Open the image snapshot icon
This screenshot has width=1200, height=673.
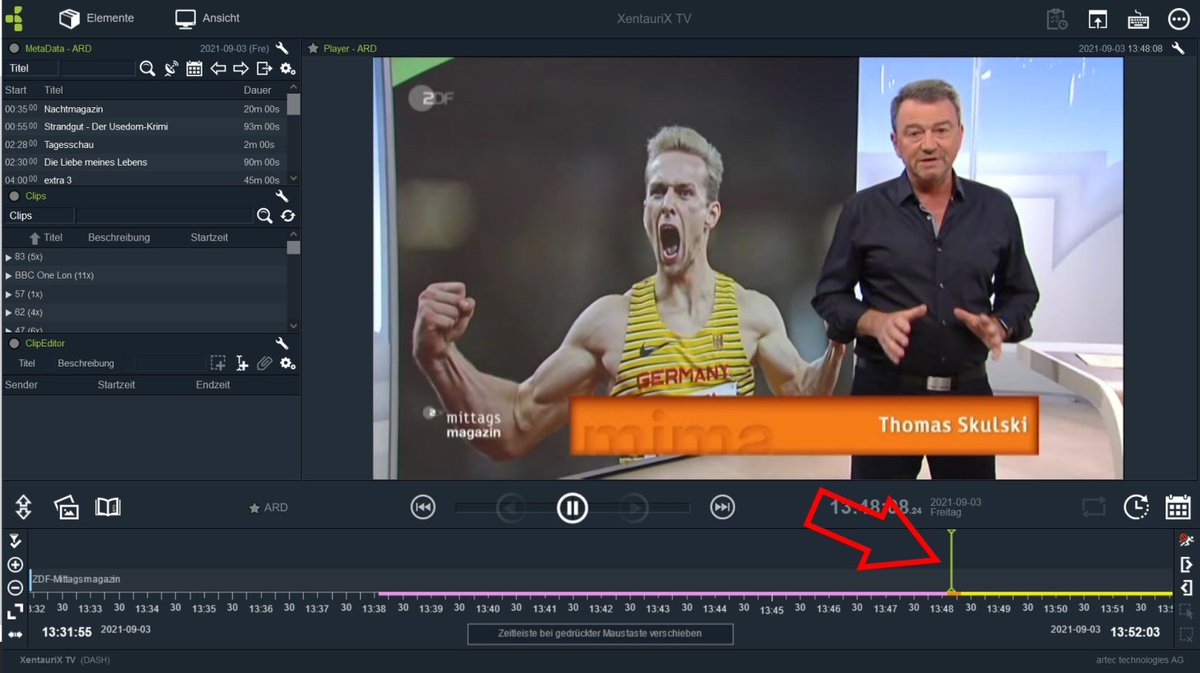click(x=66, y=508)
